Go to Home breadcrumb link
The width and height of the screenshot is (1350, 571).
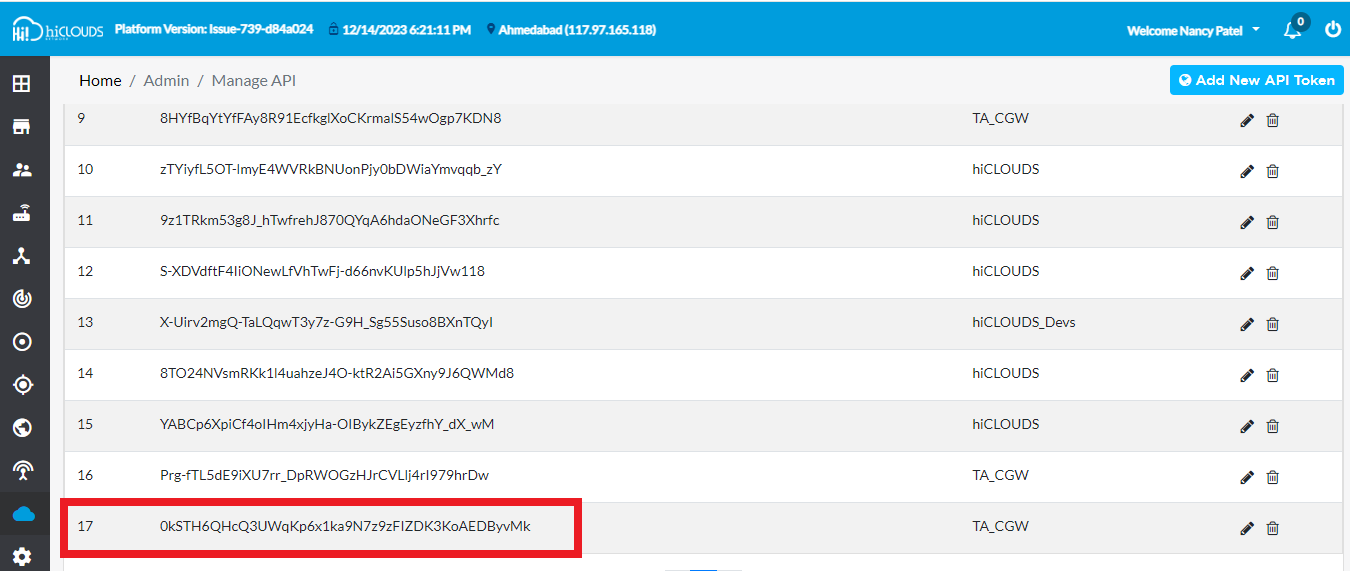tap(100, 80)
